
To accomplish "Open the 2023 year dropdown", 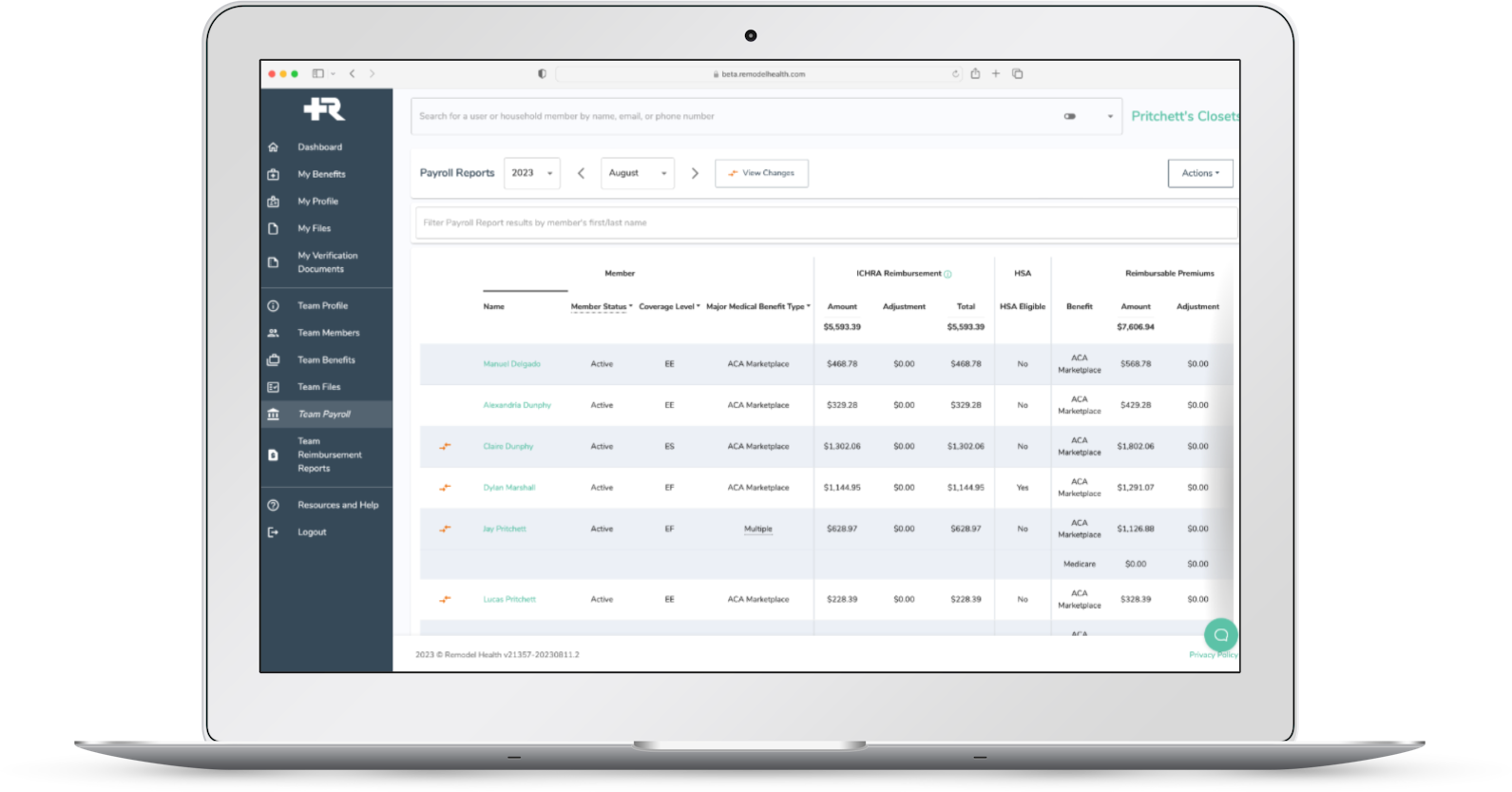I will pyautogui.click(x=531, y=173).
